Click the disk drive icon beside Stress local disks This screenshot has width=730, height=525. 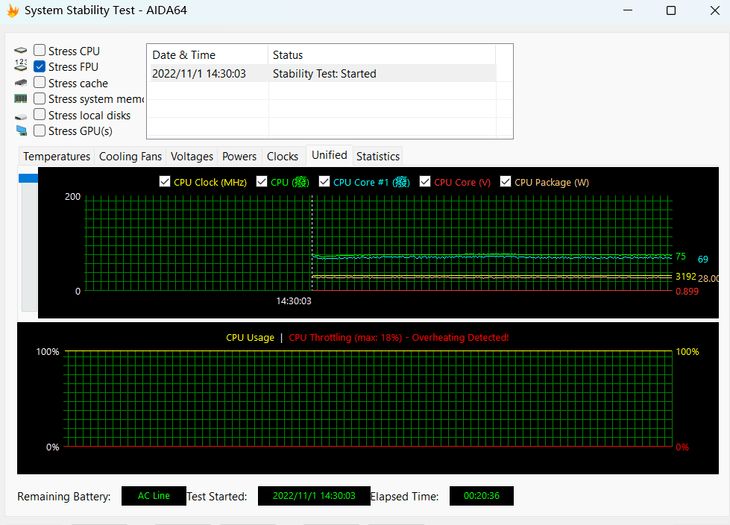click(x=20, y=116)
